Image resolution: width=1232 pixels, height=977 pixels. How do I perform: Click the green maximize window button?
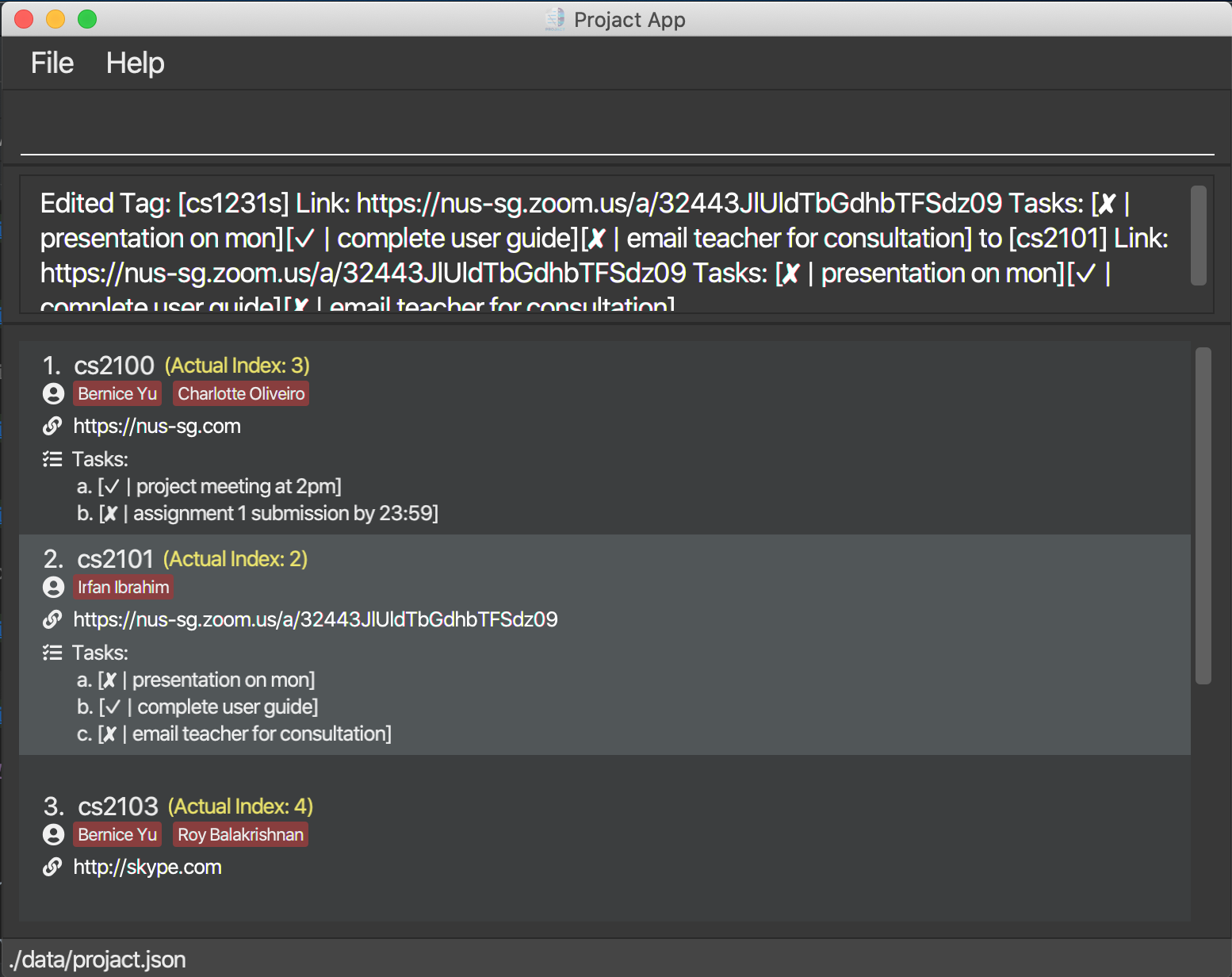tap(87, 19)
